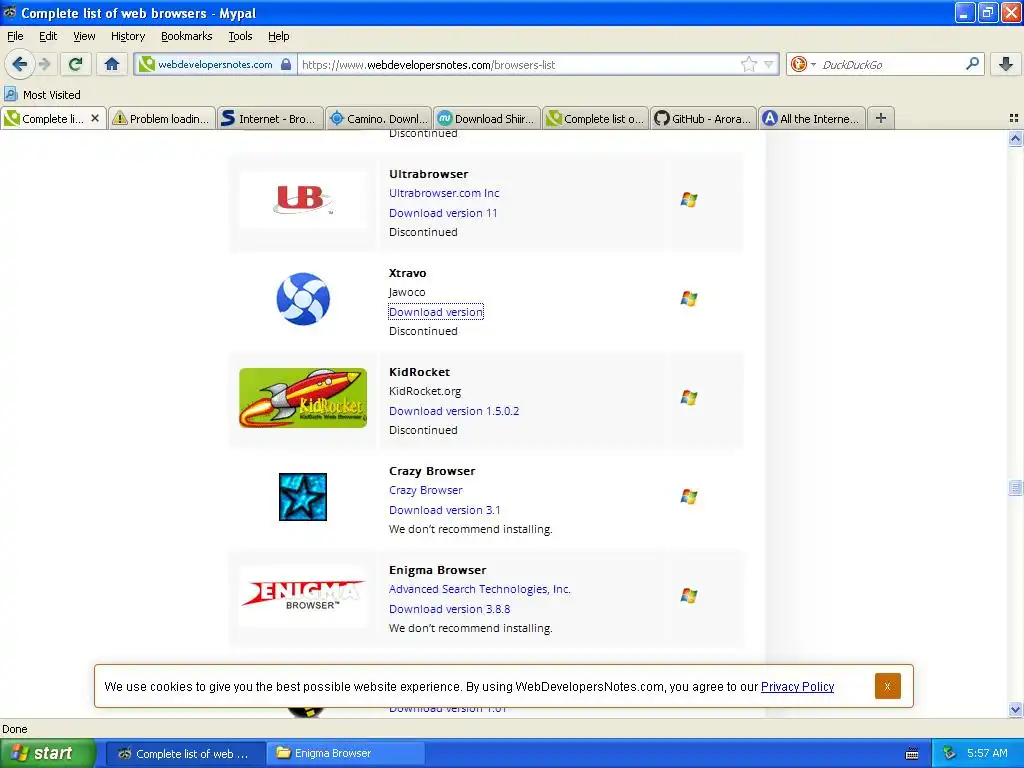Click the Enigma Browser logo image

point(303,596)
